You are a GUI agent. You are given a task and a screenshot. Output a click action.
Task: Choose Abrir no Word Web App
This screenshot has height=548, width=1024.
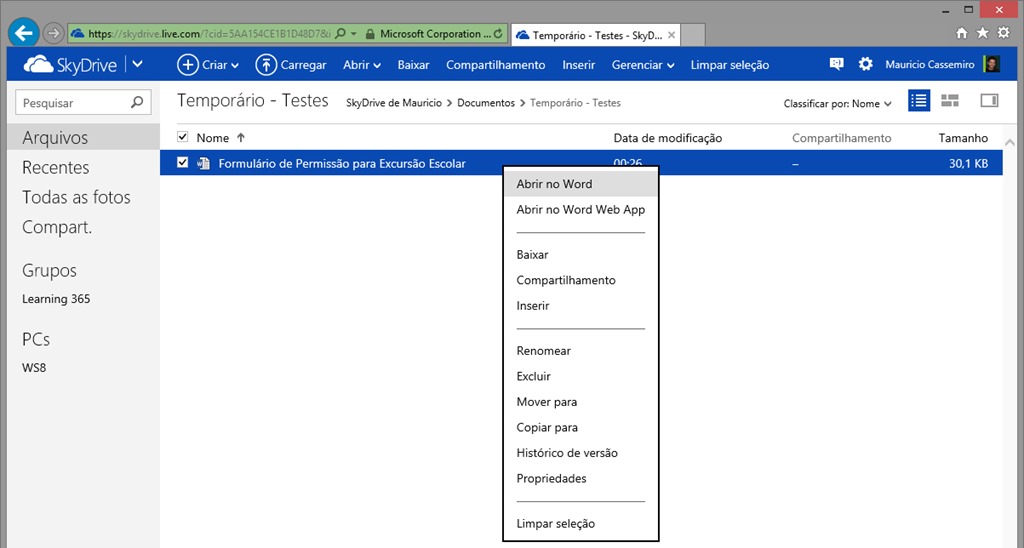point(580,210)
